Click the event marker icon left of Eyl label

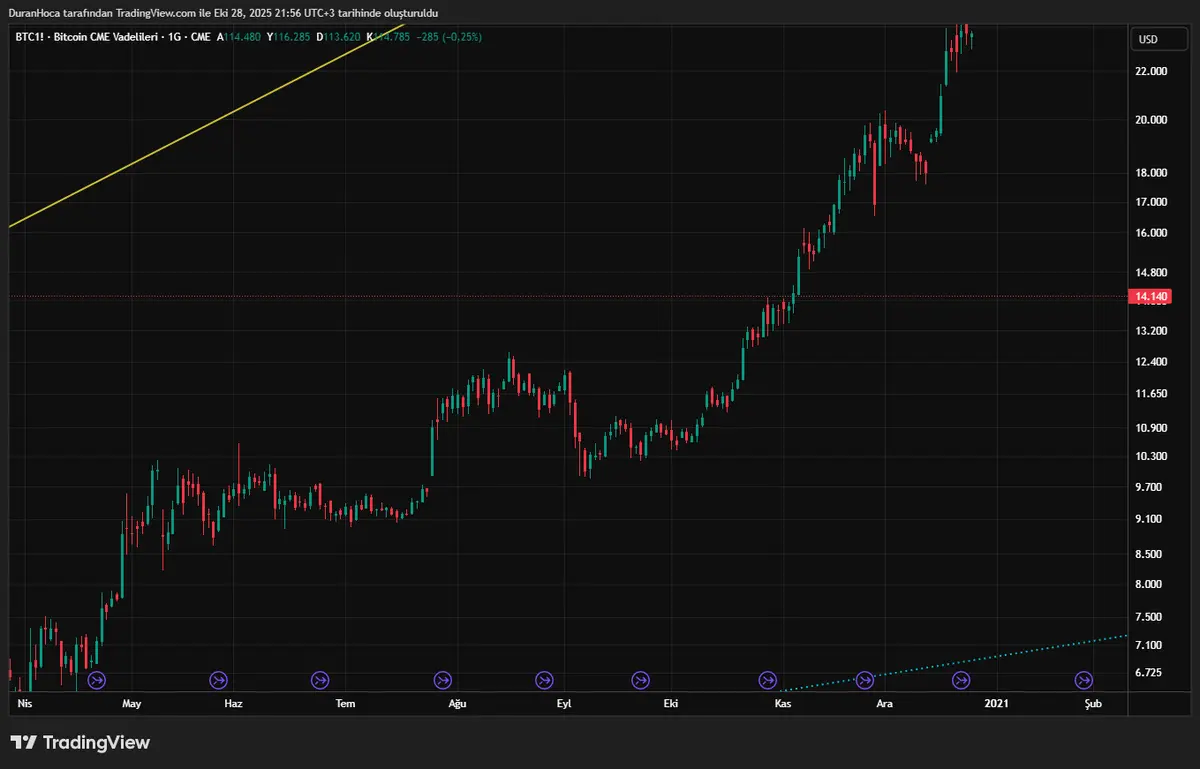tap(544, 680)
